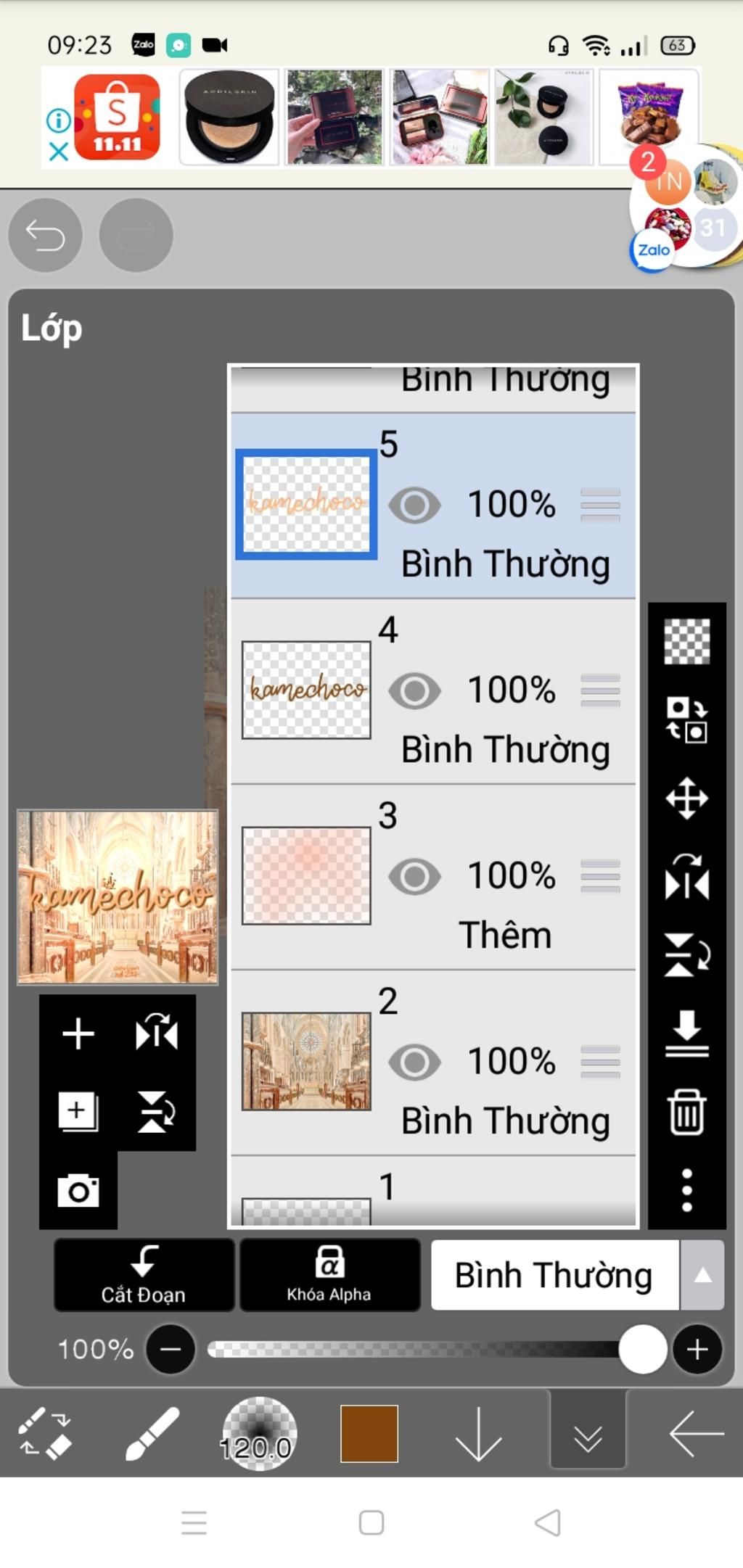The height and width of the screenshot is (1568, 743).
Task: Hide layer 5 with its eye icon
Action: click(414, 506)
